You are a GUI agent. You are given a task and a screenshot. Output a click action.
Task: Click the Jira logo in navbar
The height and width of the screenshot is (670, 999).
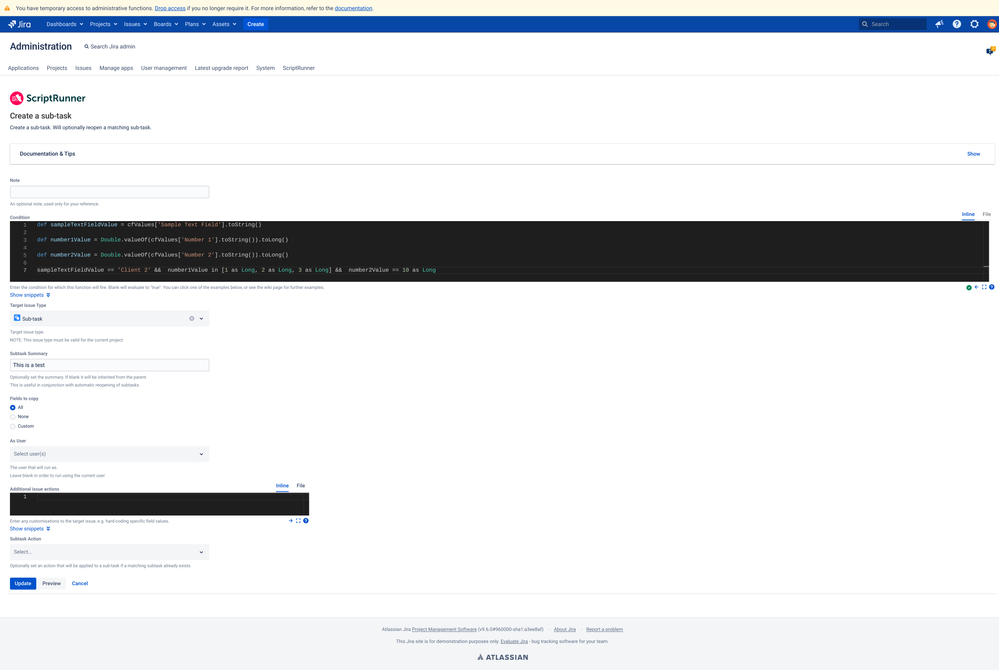point(20,24)
